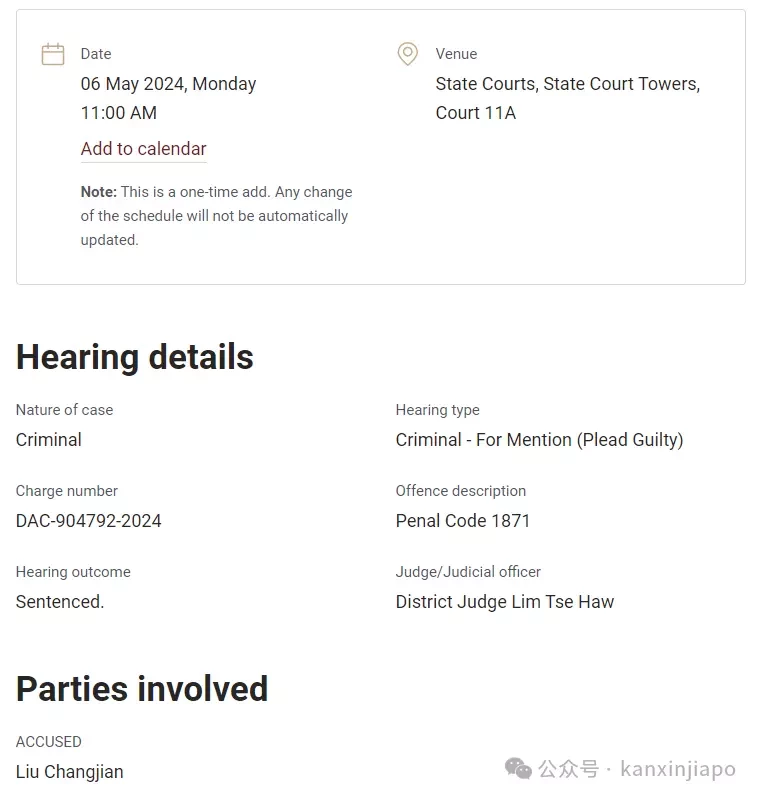Click the Court 11A venue line
Screen dimensions: 760x799
coord(476,113)
